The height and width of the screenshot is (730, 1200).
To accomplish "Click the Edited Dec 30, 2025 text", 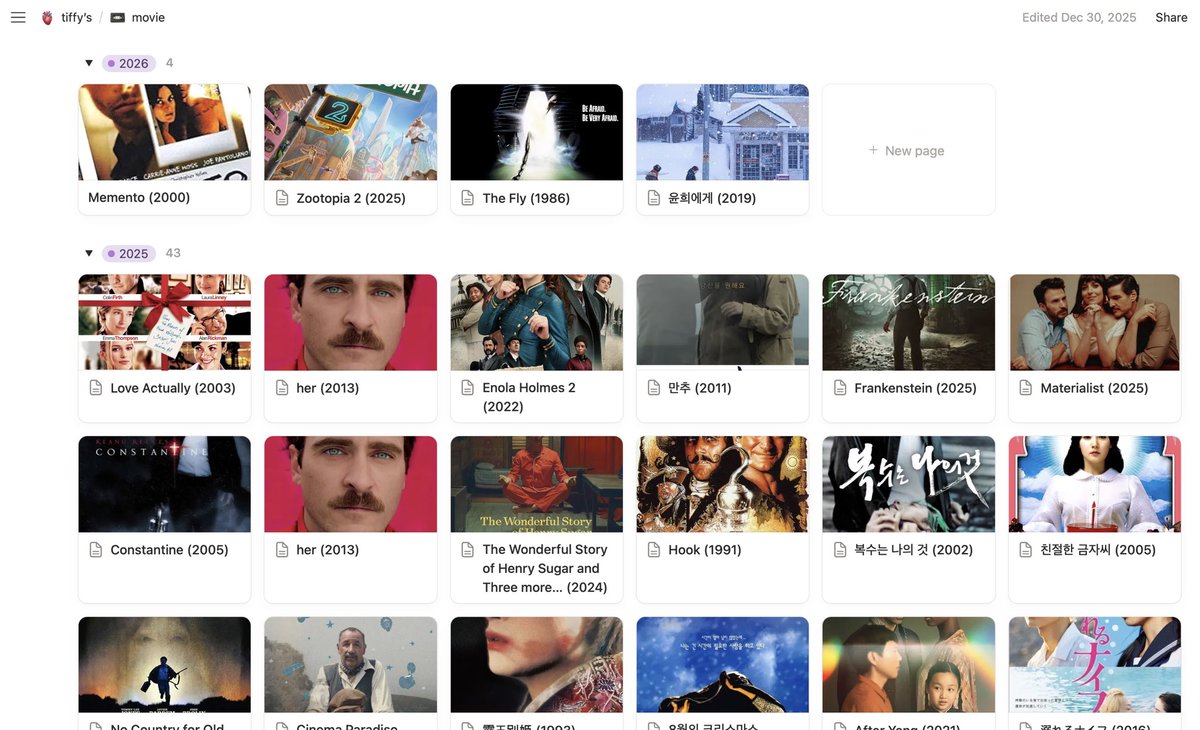I will tap(1079, 17).
